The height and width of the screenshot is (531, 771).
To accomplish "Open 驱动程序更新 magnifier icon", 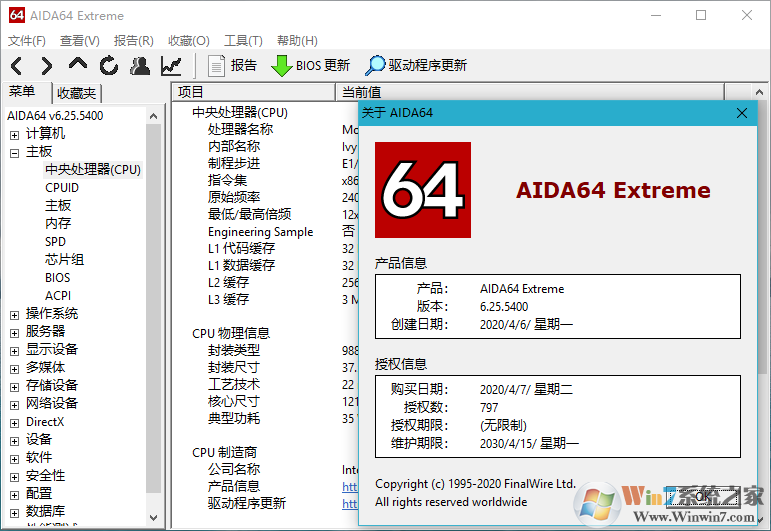I will pos(416,66).
